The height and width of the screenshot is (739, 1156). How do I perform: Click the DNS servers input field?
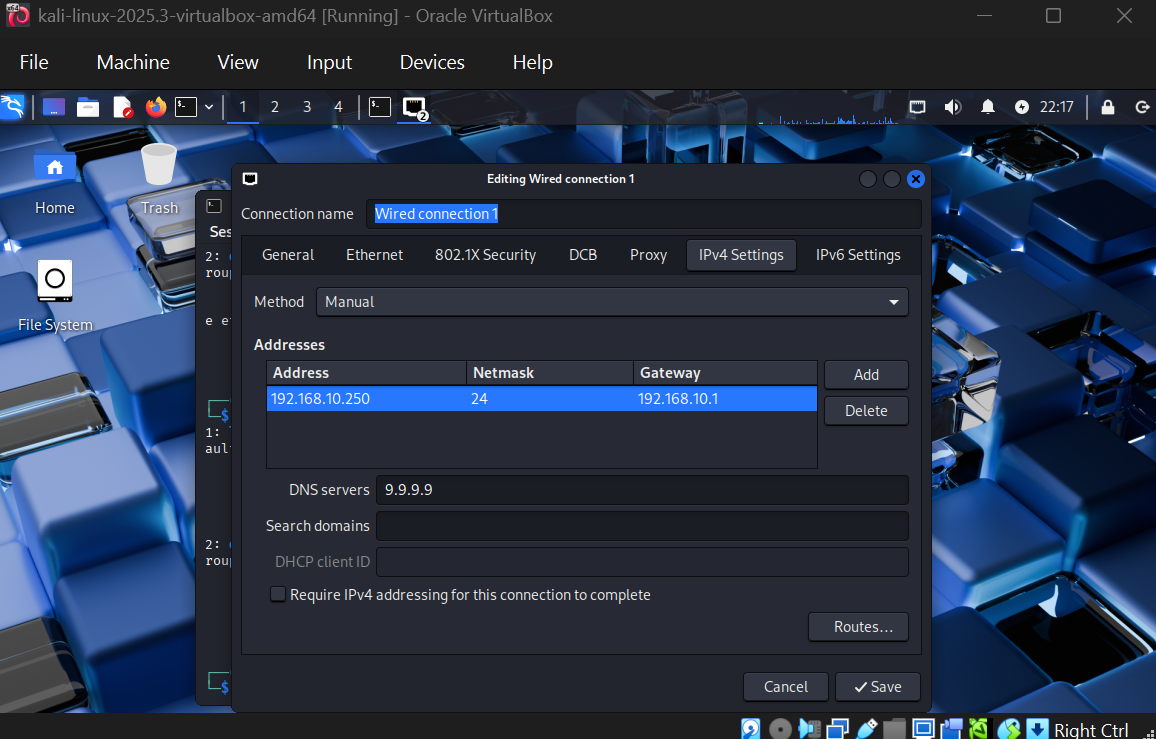coord(641,490)
